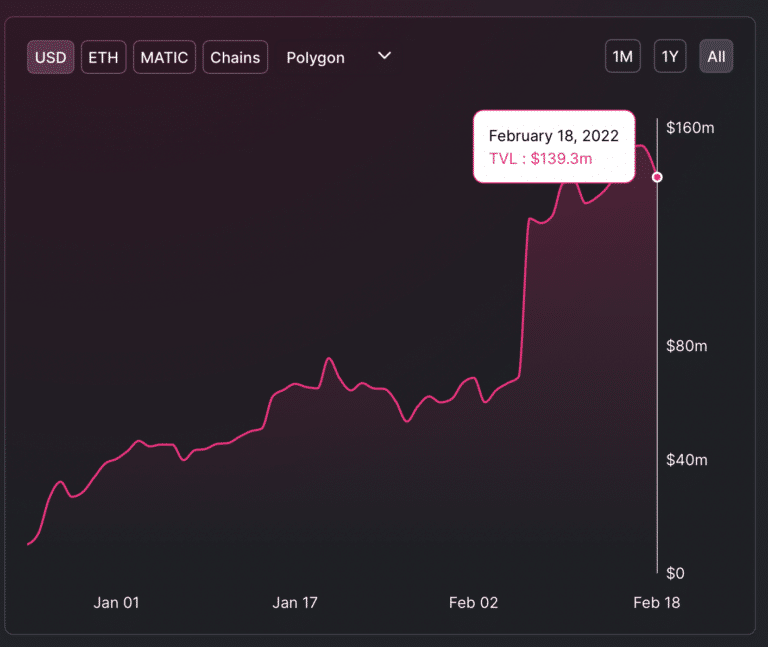768x647 pixels.
Task: Click the $0 y-axis label
Action: (x=675, y=573)
